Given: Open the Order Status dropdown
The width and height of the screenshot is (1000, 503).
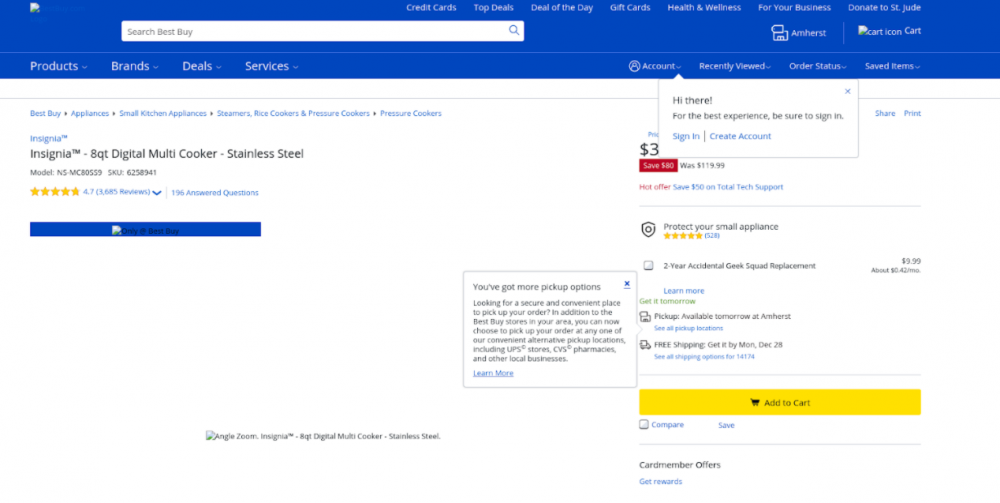Looking at the screenshot, I should [x=818, y=66].
